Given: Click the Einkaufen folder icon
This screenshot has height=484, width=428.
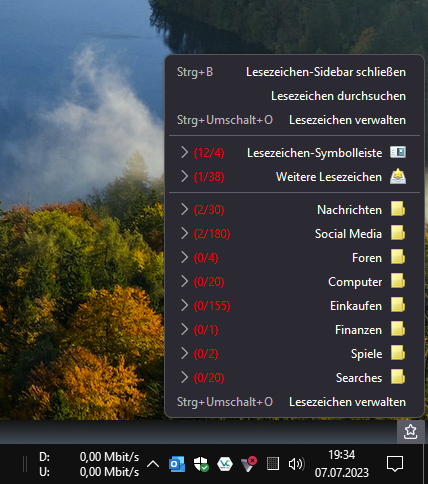Looking at the screenshot, I should coord(398,305).
